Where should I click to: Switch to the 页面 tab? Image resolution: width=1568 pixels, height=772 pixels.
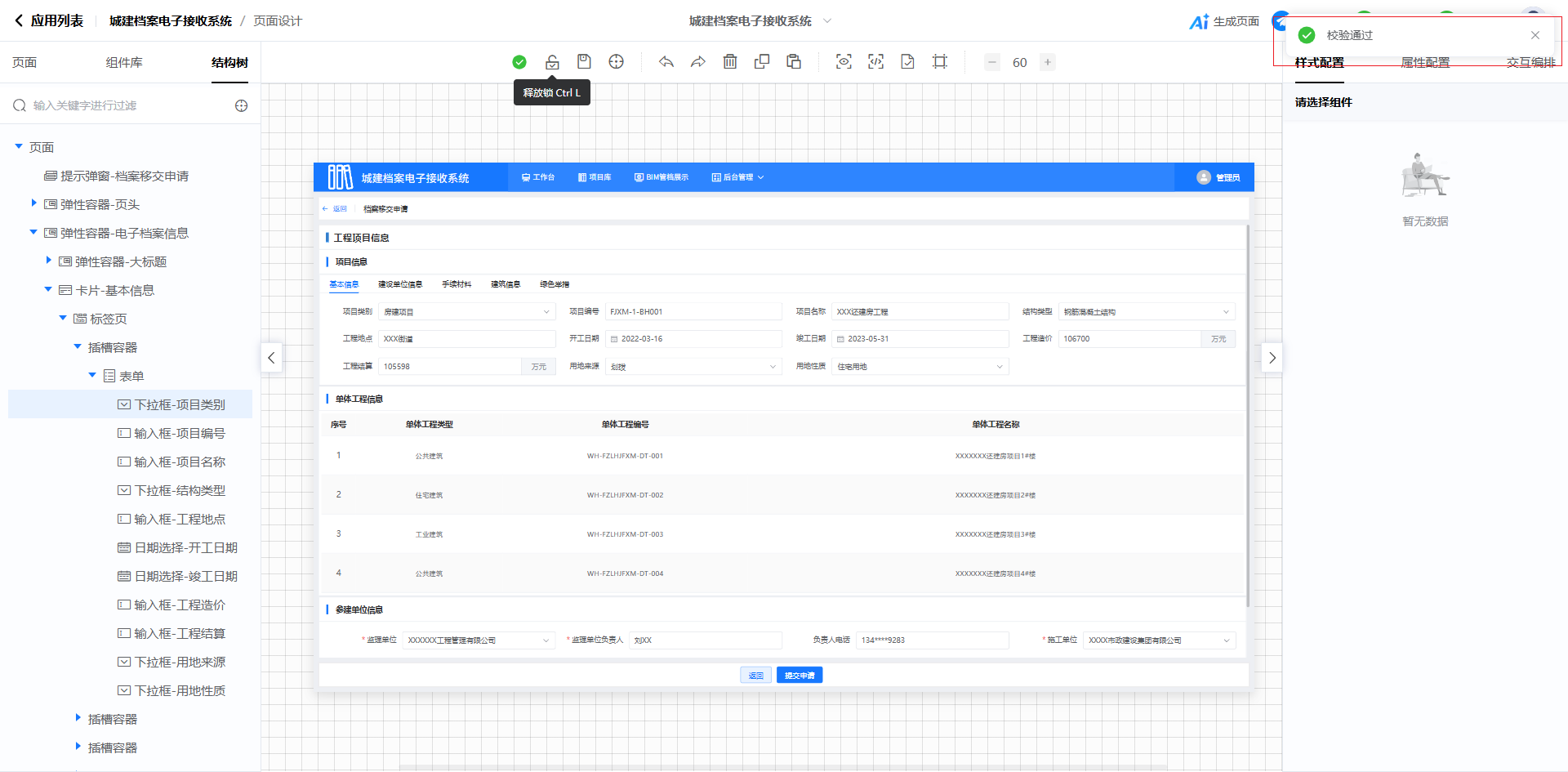click(x=24, y=63)
